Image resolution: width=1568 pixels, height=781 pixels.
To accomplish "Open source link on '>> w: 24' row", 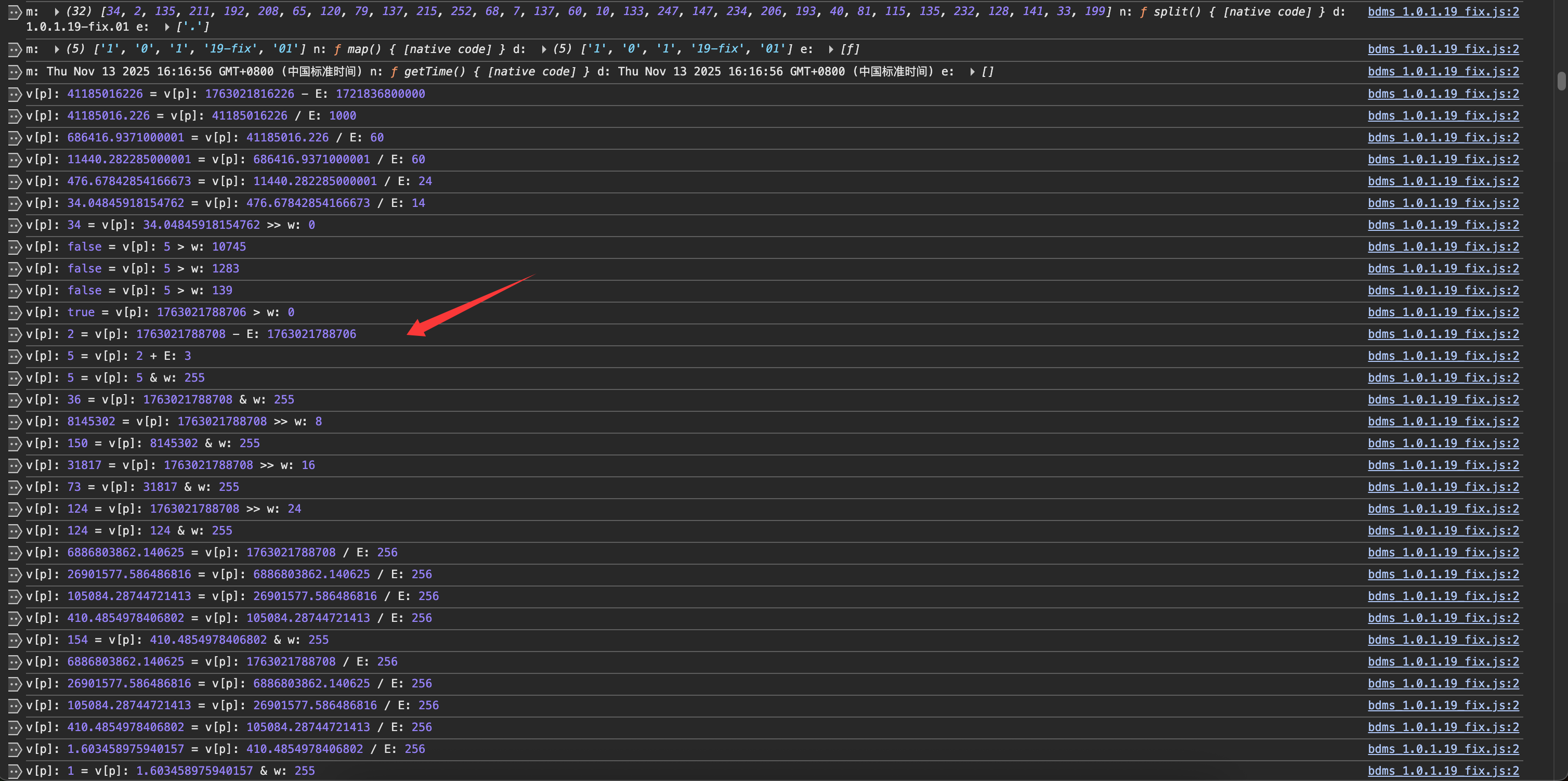I will (x=1443, y=509).
